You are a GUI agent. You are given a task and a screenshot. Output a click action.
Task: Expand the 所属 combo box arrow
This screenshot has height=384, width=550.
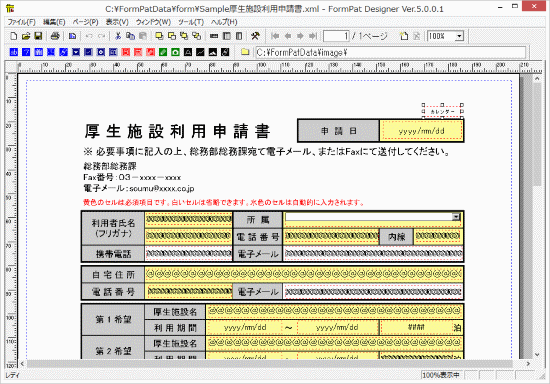pos(456,217)
